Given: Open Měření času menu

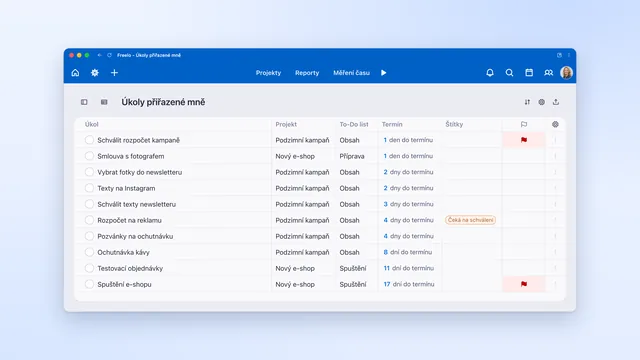Looking at the screenshot, I should tap(351, 73).
